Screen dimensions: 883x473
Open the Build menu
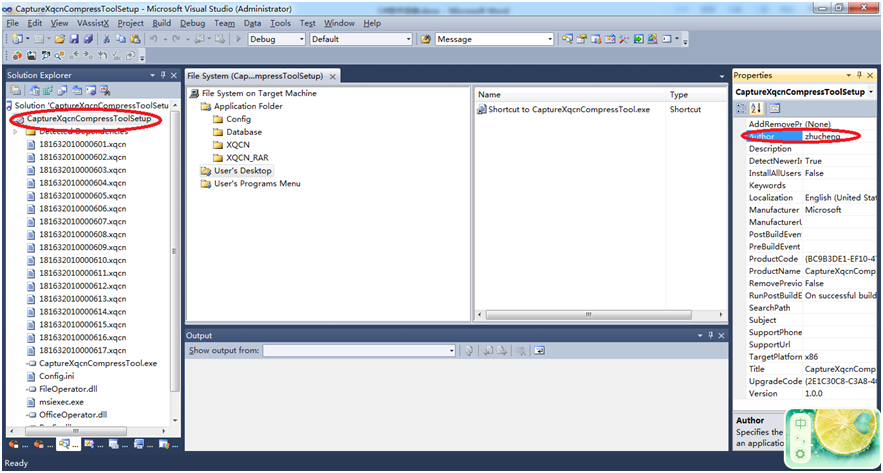click(x=162, y=23)
